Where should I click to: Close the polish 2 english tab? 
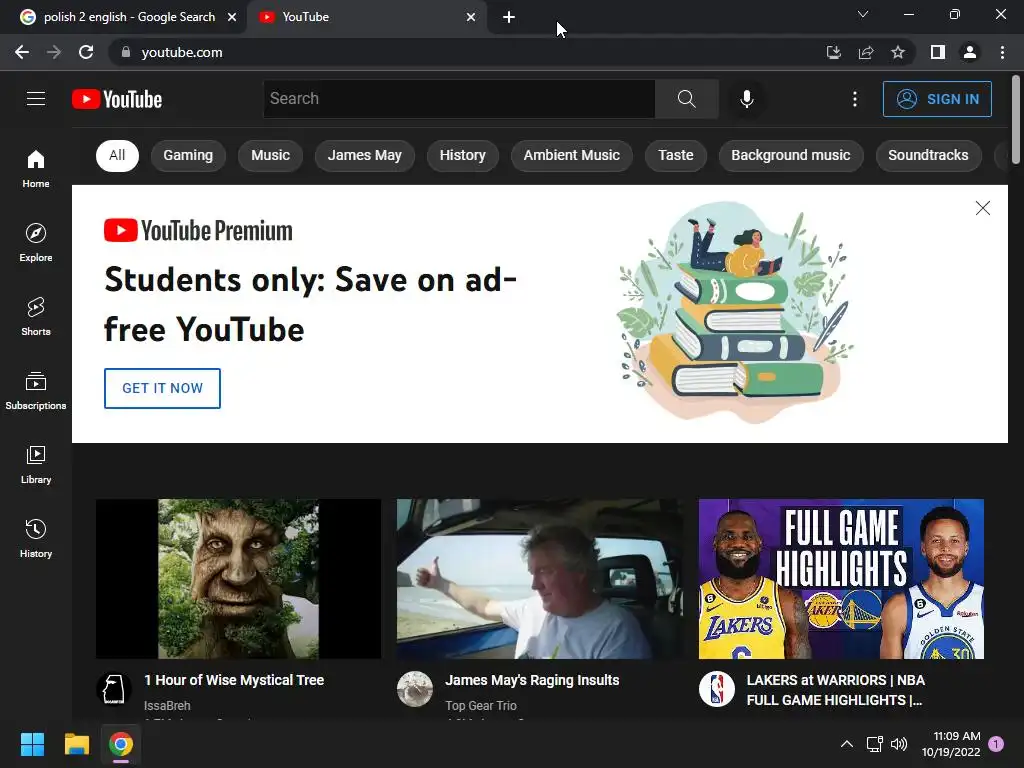pos(232,18)
